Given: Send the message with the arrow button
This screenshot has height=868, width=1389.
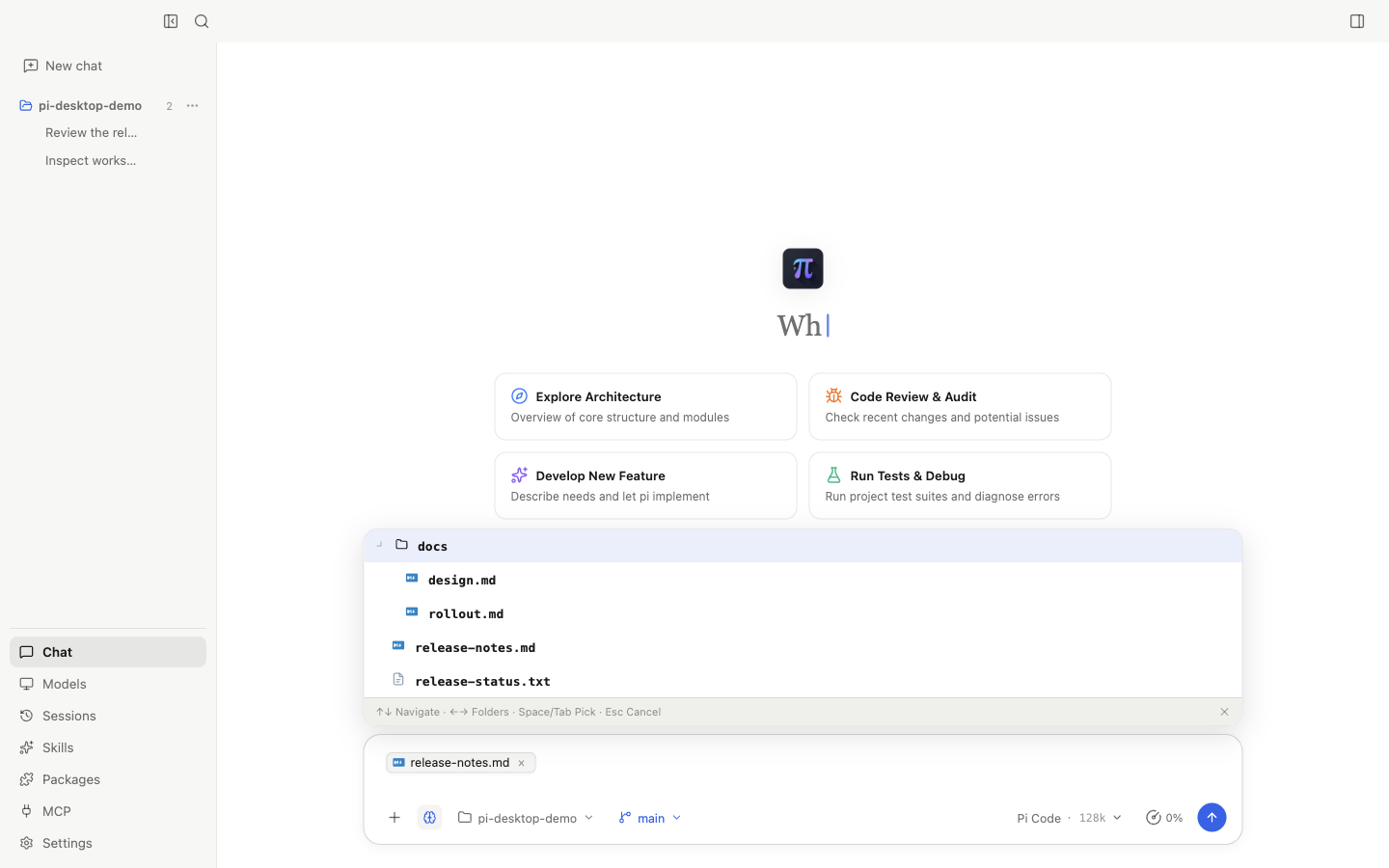Looking at the screenshot, I should point(1212,818).
